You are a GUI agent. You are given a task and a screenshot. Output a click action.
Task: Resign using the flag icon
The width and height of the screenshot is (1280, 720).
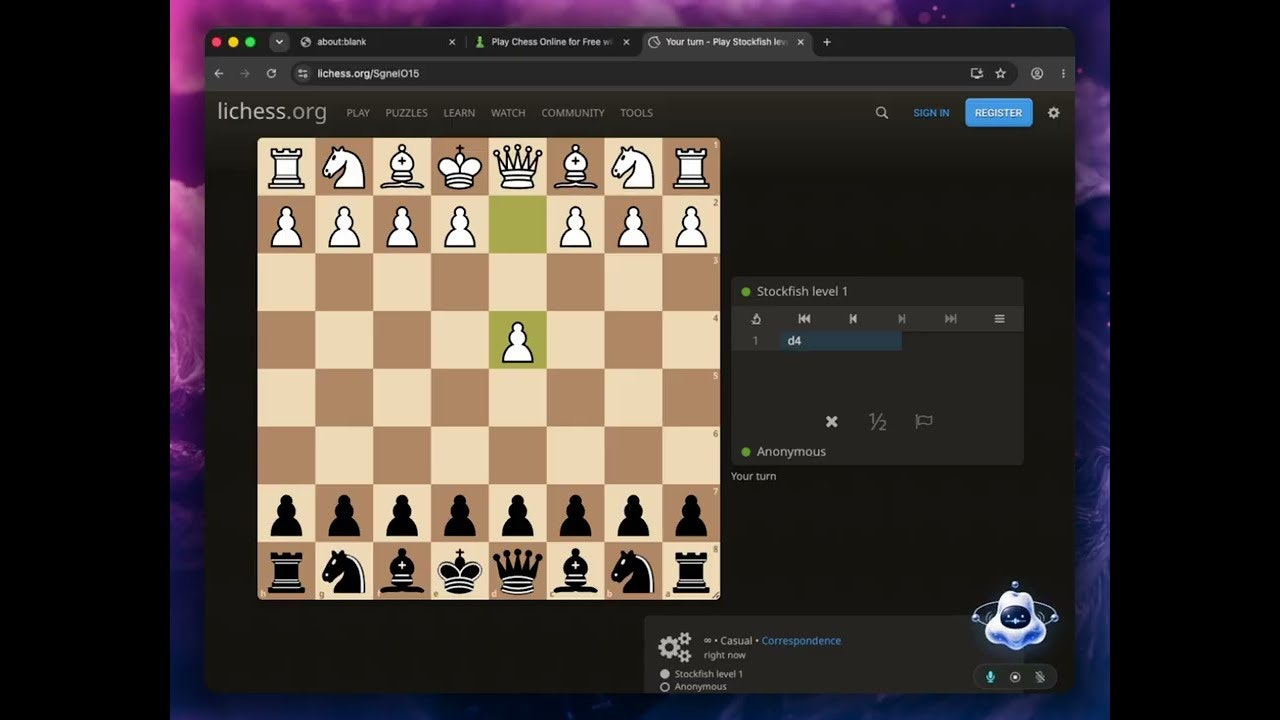coord(924,422)
